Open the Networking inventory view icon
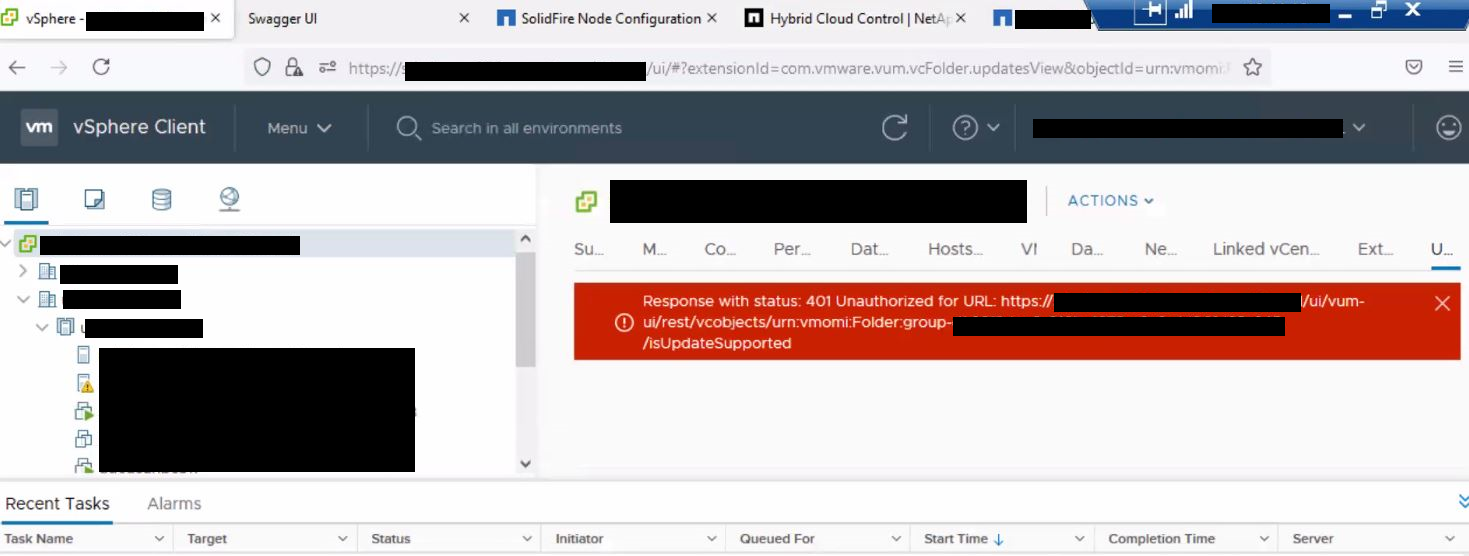The width and height of the screenshot is (1469, 556). point(229,200)
